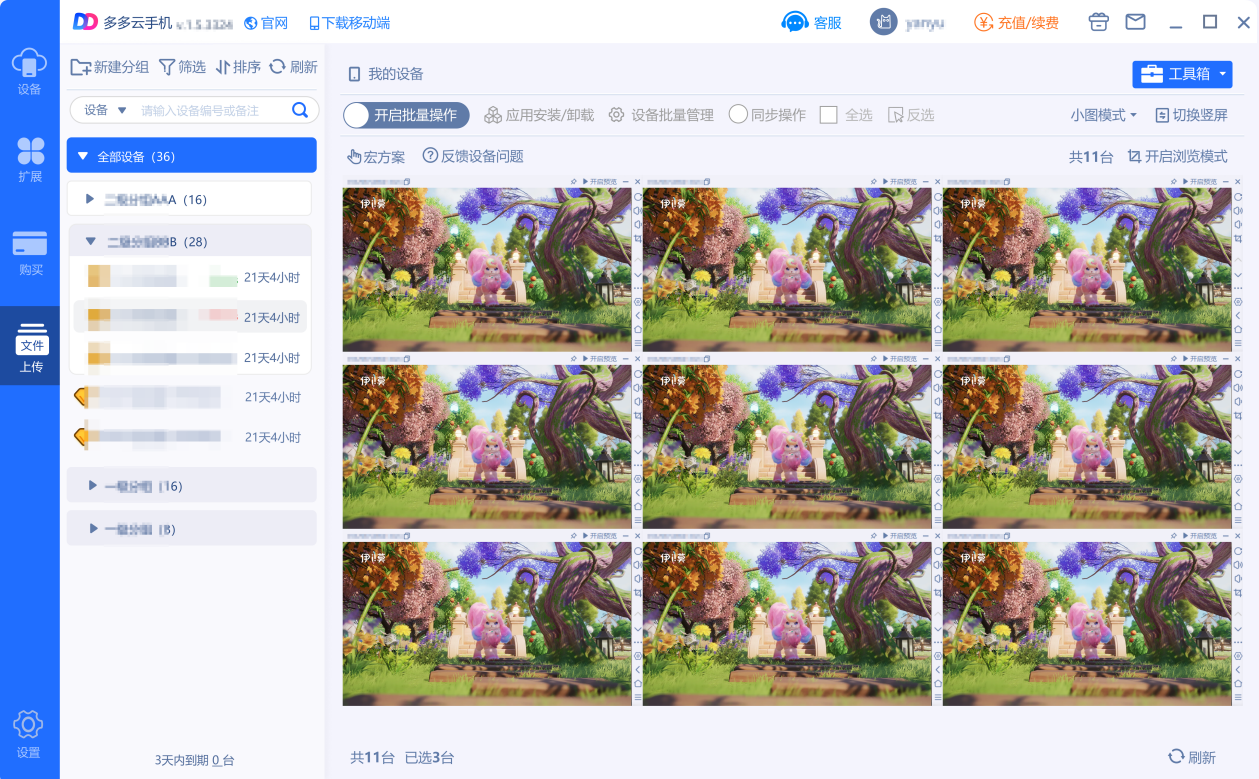
Task: Click screenshot crop icon beside the first device screen
Action: (637, 241)
